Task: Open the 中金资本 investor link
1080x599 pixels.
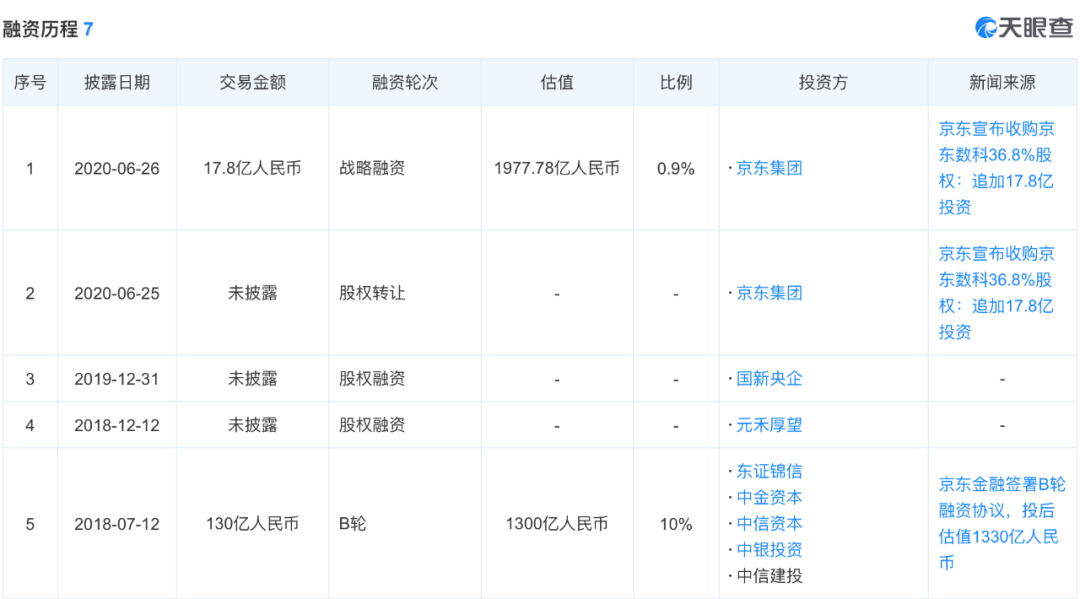Action: pyautogui.click(x=769, y=498)
